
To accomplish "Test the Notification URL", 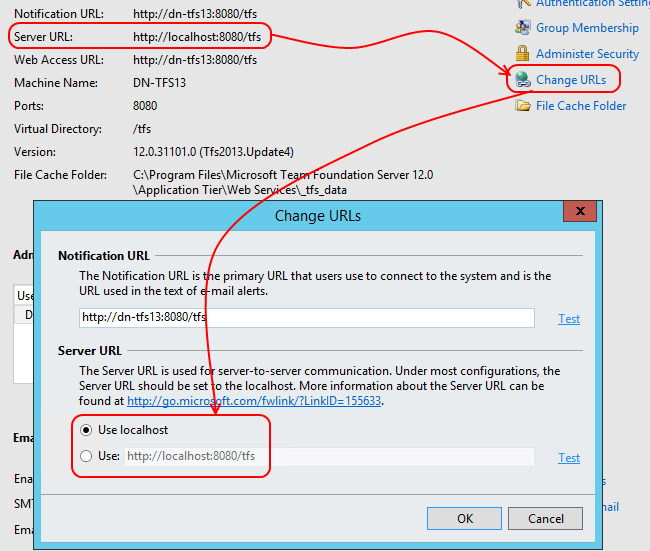I will (x=569, y=319).
